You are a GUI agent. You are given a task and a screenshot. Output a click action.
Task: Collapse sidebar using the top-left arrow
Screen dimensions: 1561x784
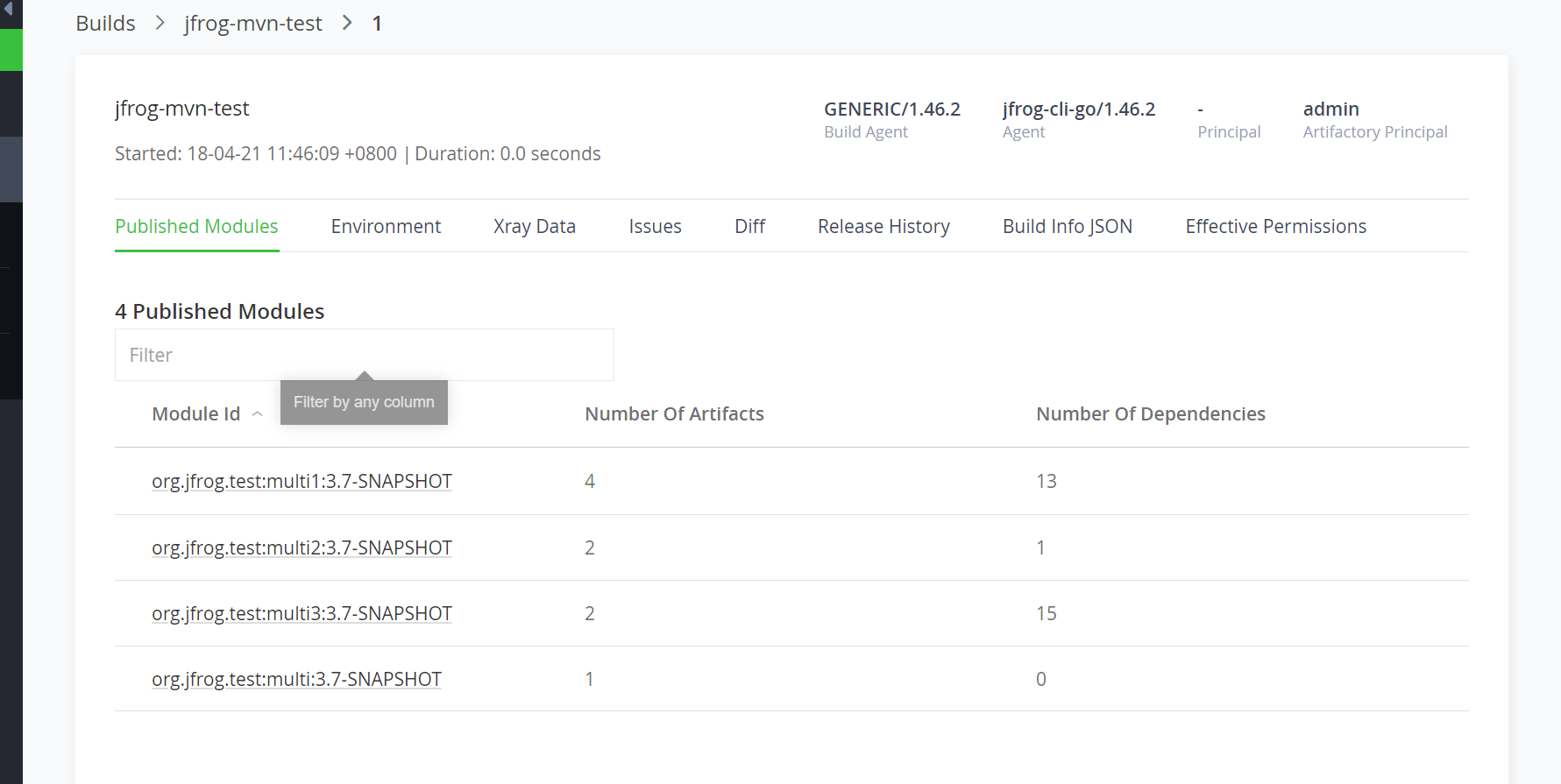tap(8, 10)
